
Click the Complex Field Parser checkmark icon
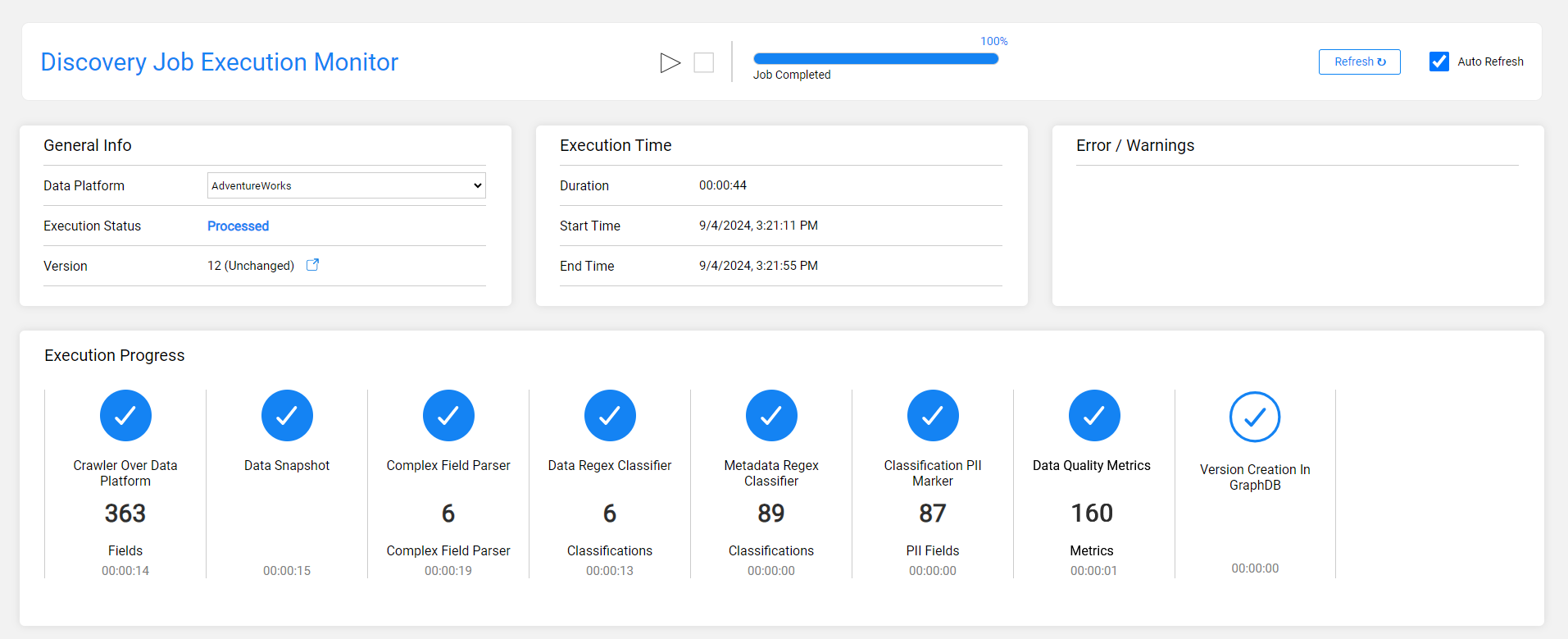[x=448, y=416]
